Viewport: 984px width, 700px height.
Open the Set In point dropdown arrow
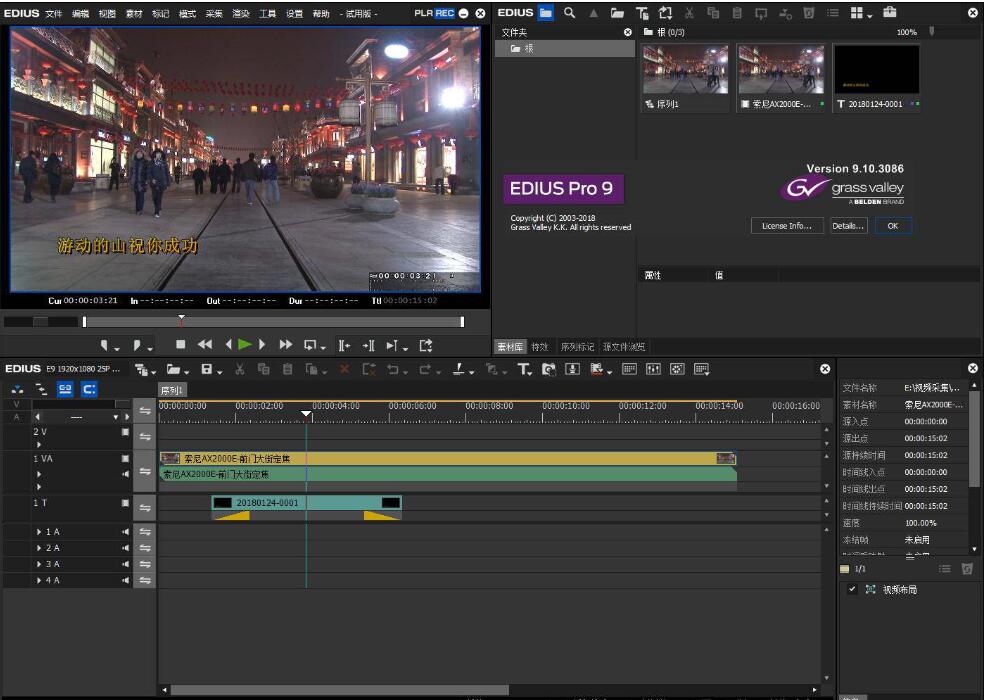117,348
